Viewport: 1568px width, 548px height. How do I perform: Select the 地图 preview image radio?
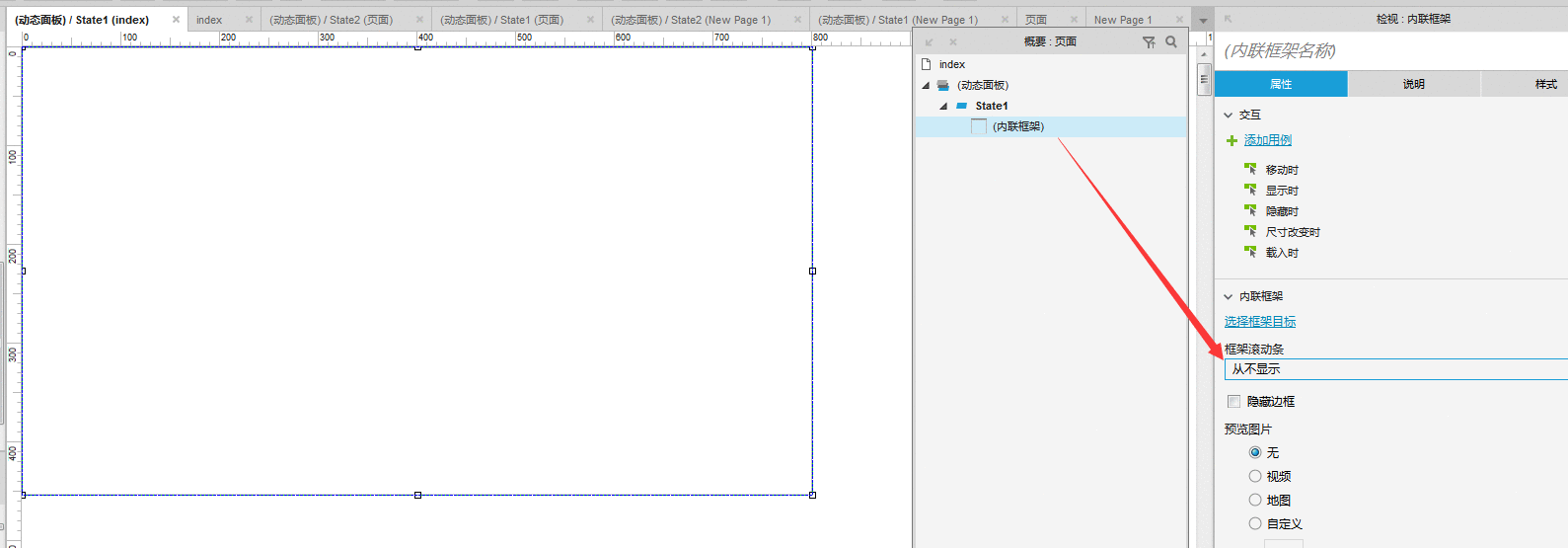coord(1255,500)
